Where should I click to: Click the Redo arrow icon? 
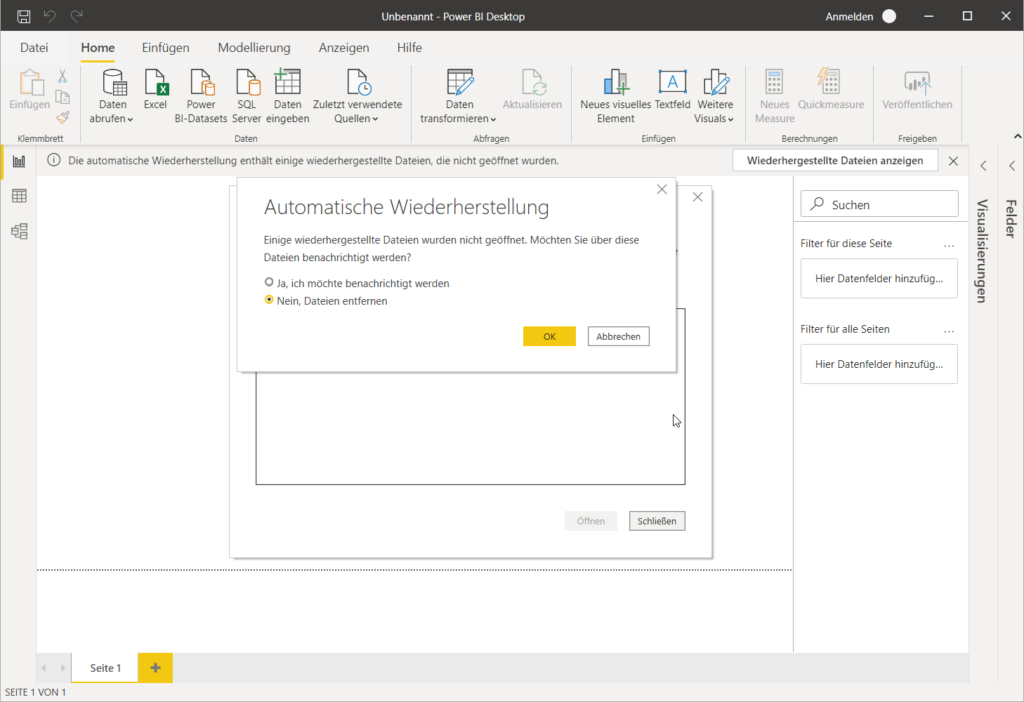77,16
